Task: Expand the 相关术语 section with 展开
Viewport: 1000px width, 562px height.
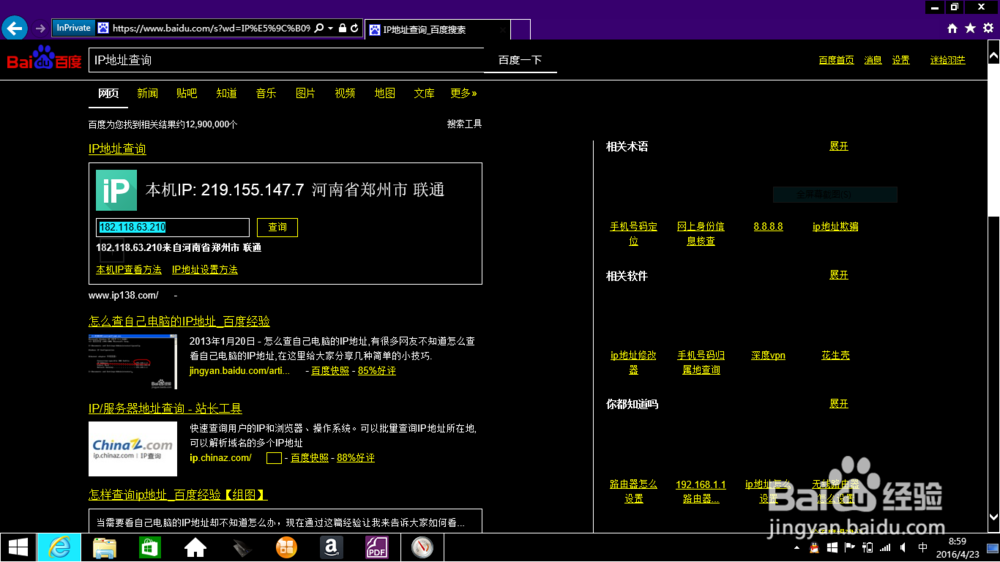Action: click(x=839, y=146)
